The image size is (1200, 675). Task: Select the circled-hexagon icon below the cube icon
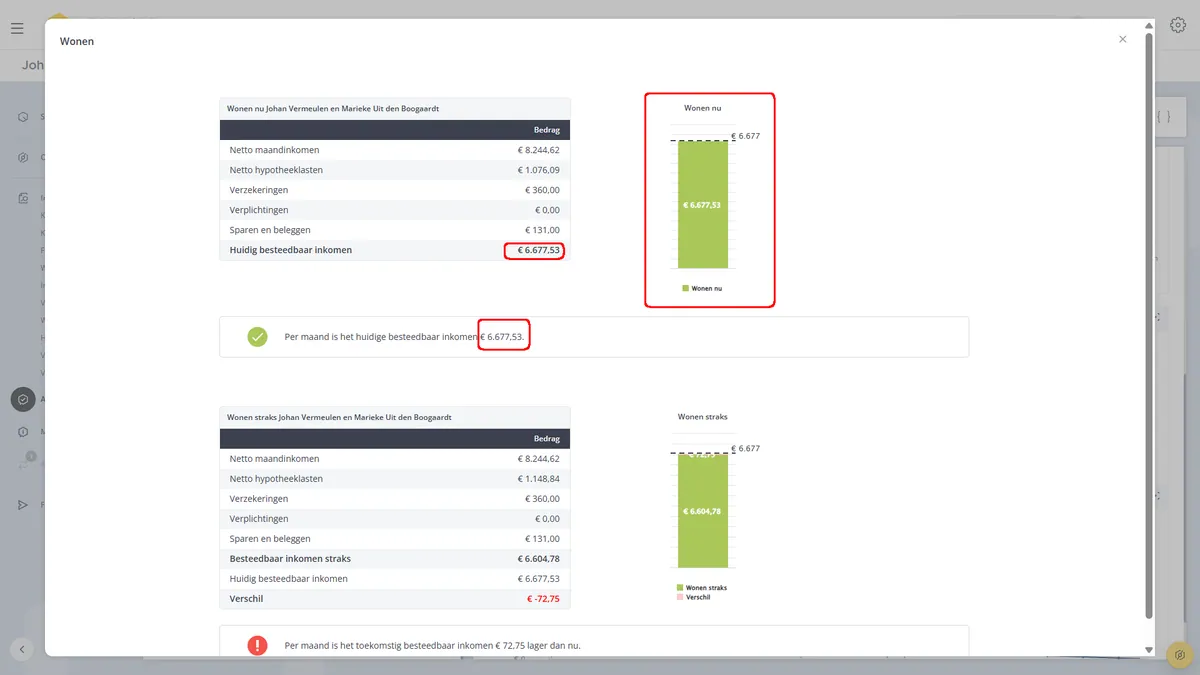[23, 157]
